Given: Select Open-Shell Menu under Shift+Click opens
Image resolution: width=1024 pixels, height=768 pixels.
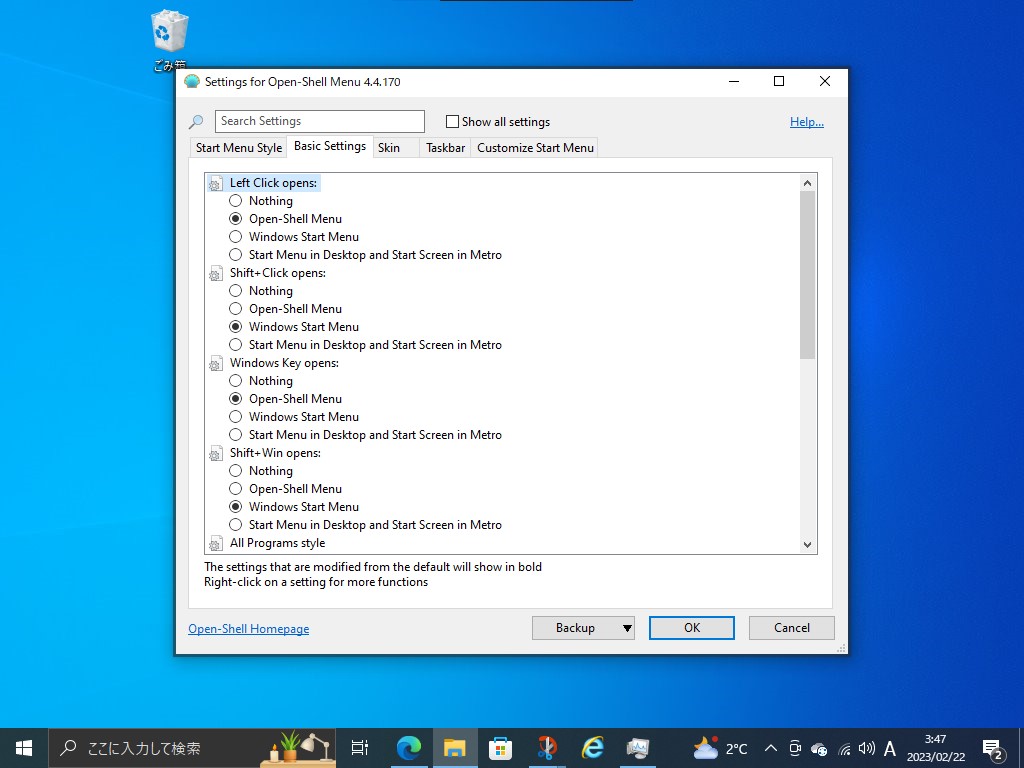Looking at the screenshot, I should [236, 309].
